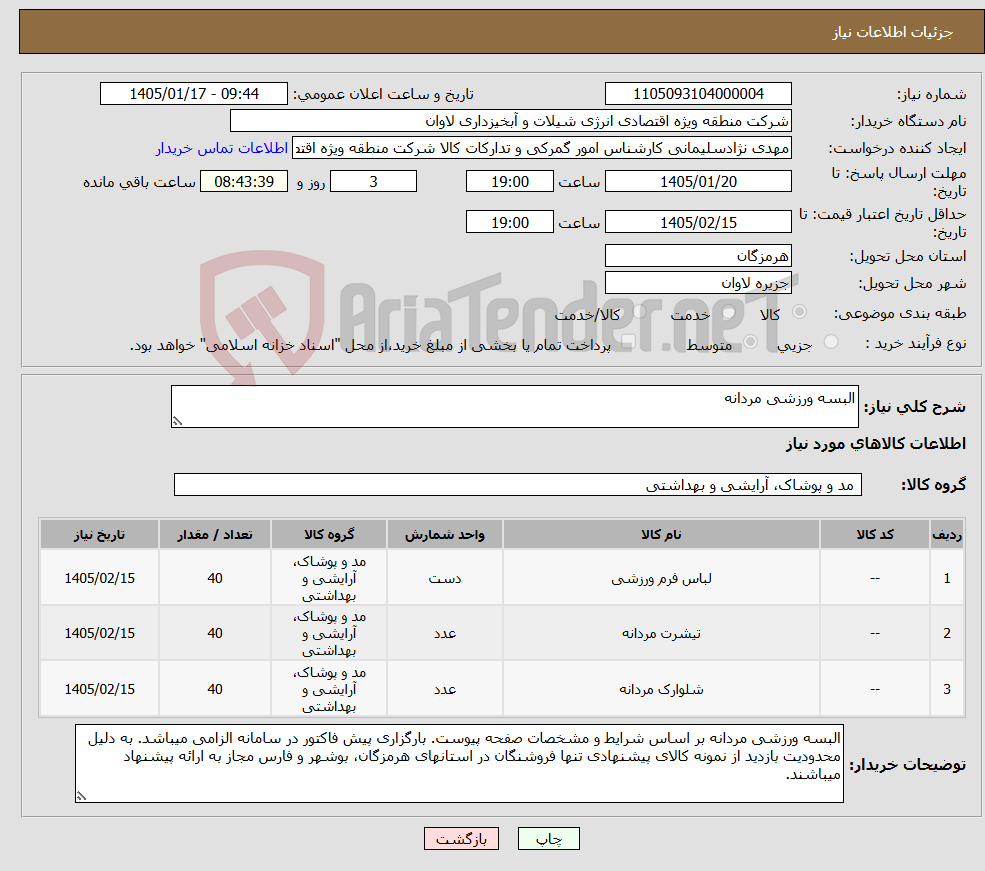
Task: Click the remaining days field showing 3
Action: tap(373, 181)
